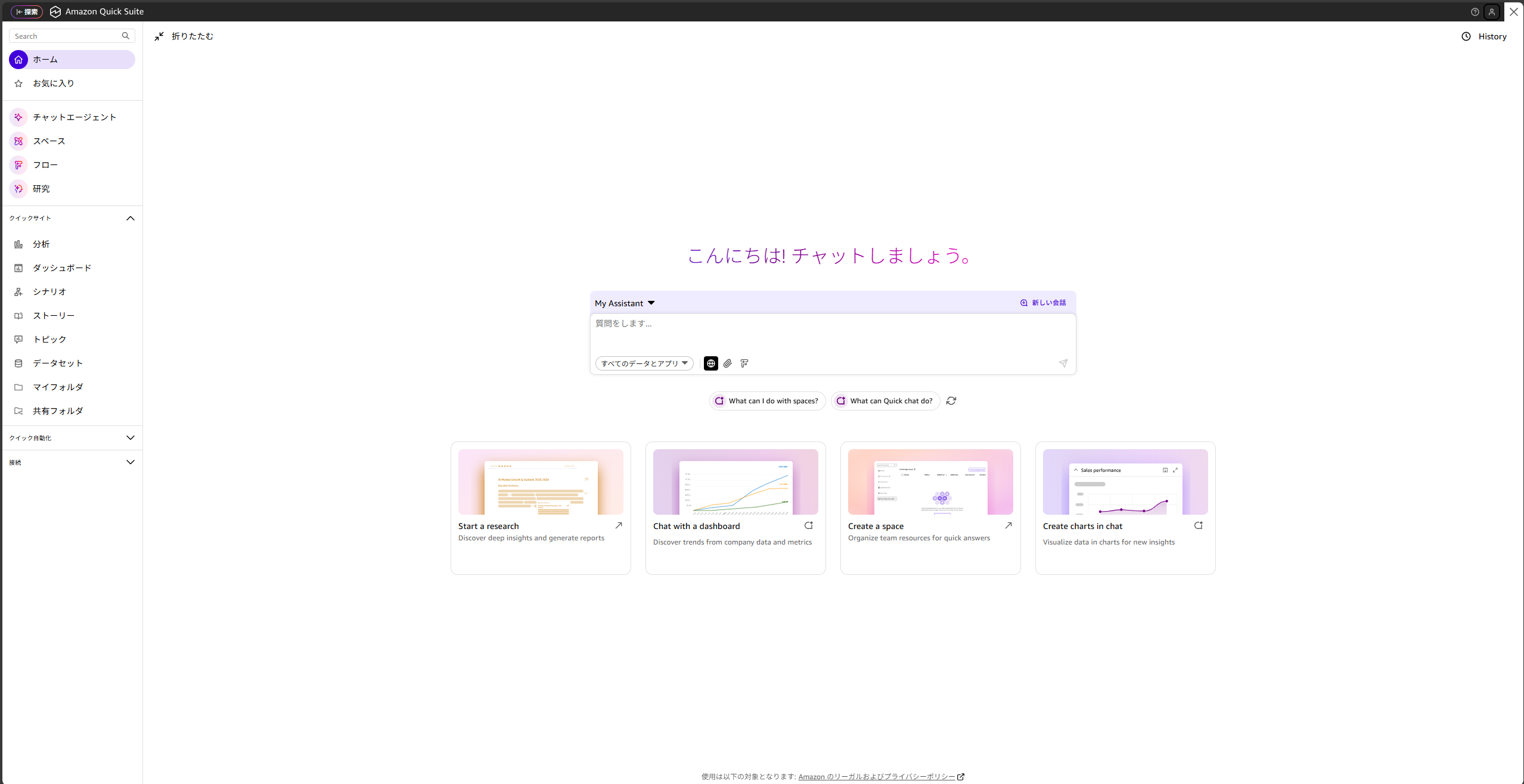
Task: Start a 新しい会話 conversation
Action: [x=1043, y=303]
